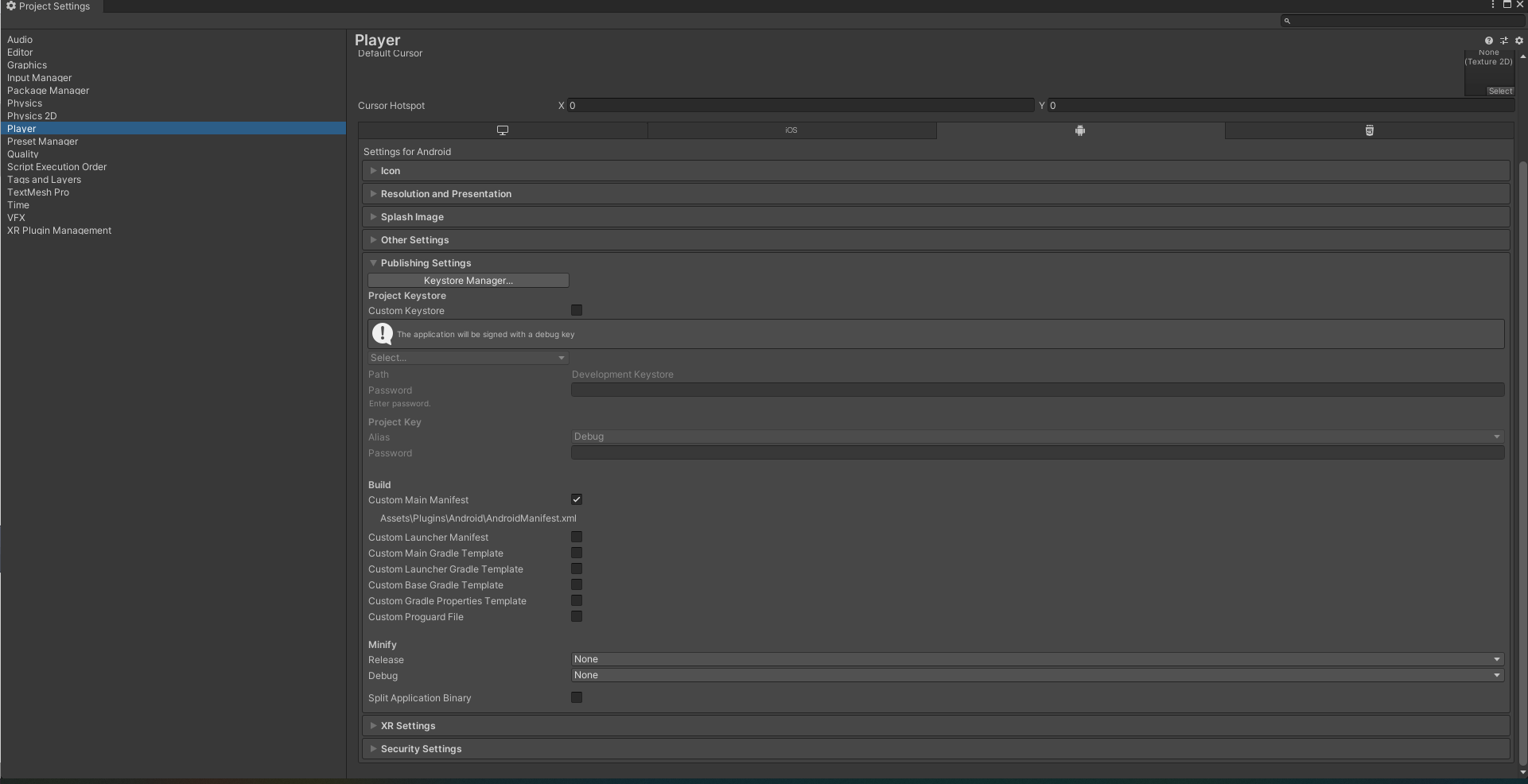
Task: Click Select button for Default Cursor texture
Action: click(1500, 91)
